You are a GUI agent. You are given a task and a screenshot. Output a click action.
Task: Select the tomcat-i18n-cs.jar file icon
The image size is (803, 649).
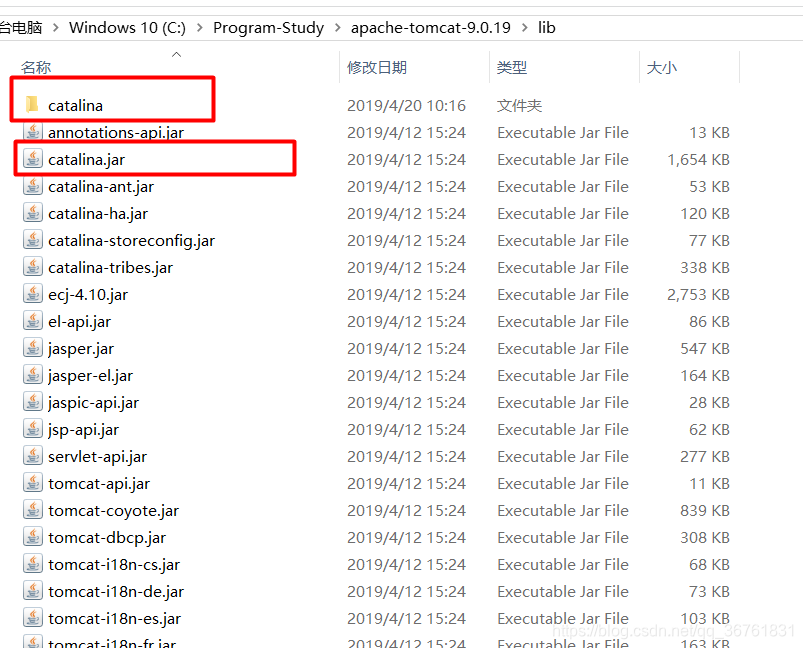pyautogui.click(x=33, y=564)
